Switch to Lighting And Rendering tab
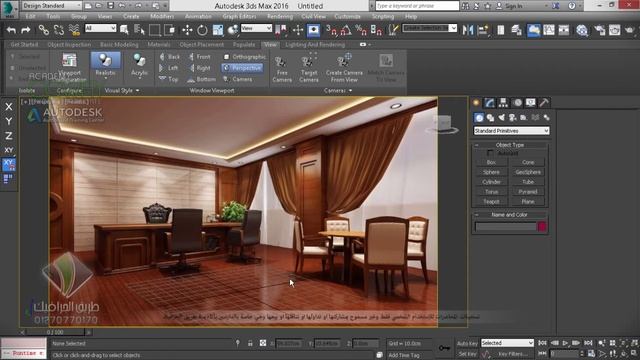The width and height of the screenshot is (640, 360). click(315, 44)
